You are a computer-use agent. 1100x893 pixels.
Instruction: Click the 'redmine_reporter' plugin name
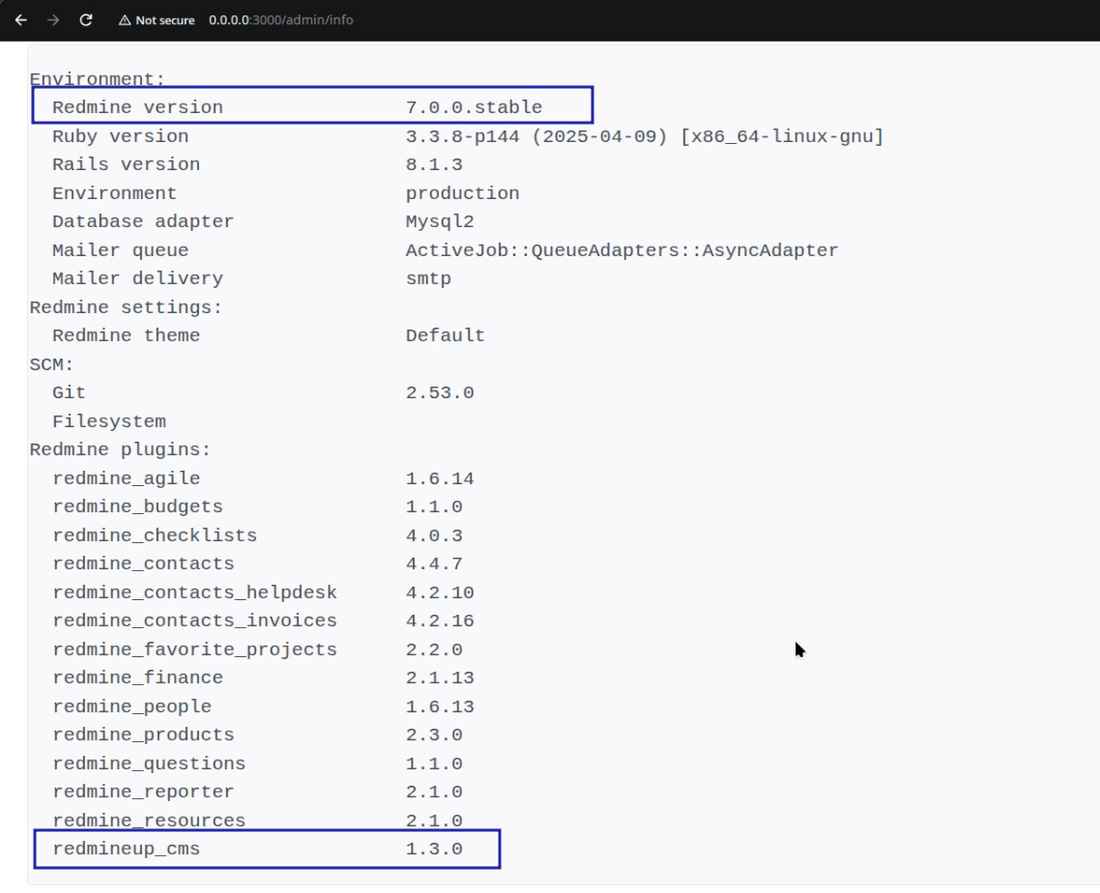143,792
